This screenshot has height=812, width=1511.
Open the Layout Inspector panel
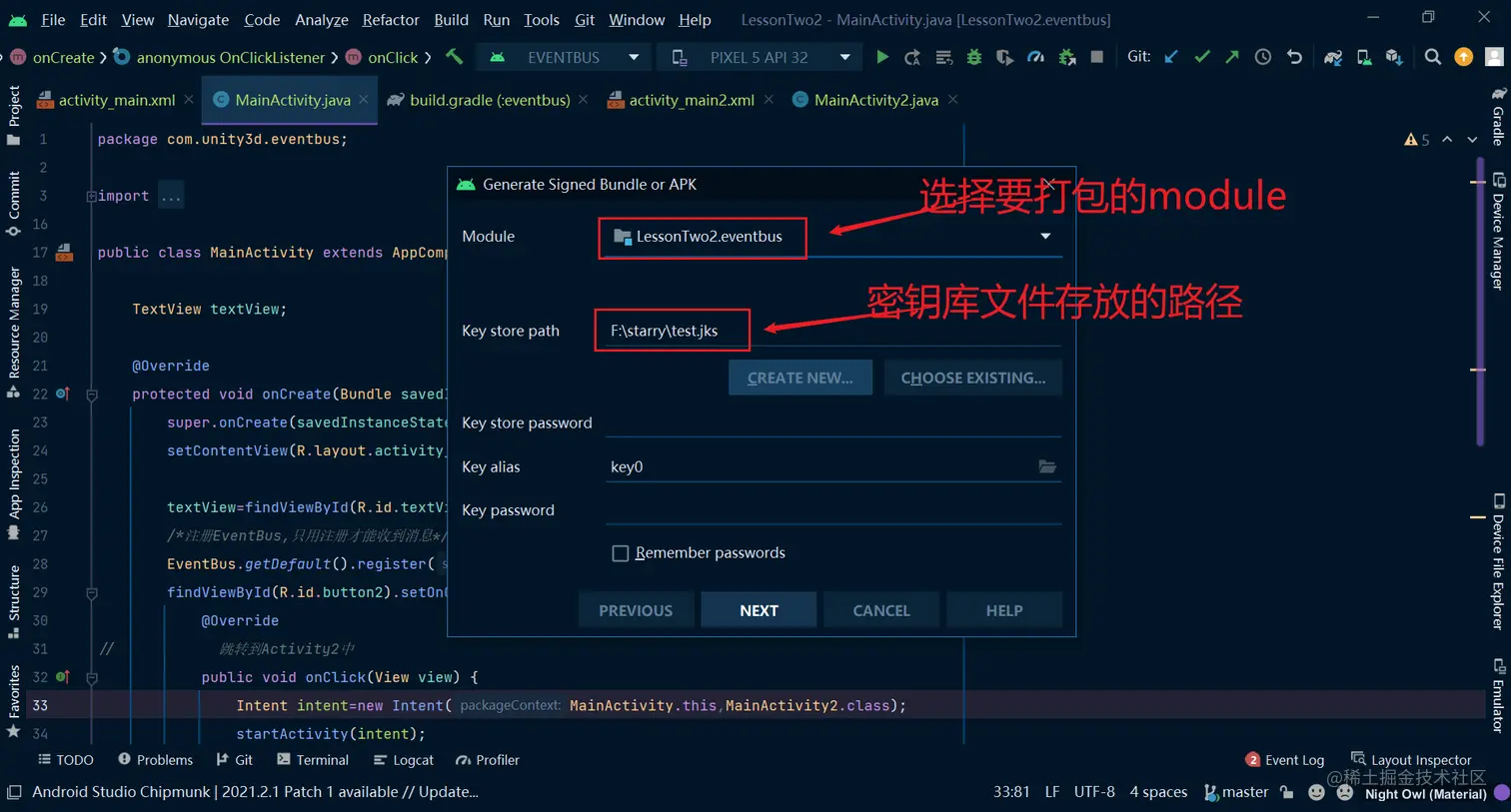[1411, 760]
